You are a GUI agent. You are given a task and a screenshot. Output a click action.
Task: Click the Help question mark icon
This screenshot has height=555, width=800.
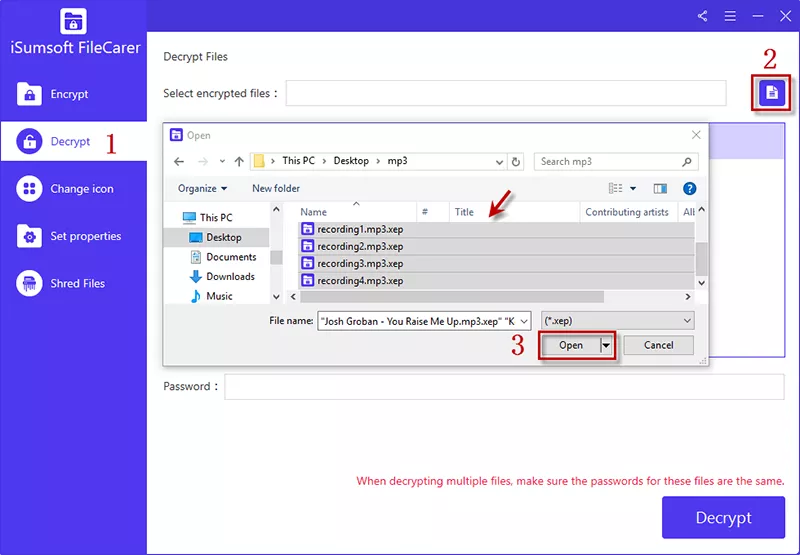(688, 188)
